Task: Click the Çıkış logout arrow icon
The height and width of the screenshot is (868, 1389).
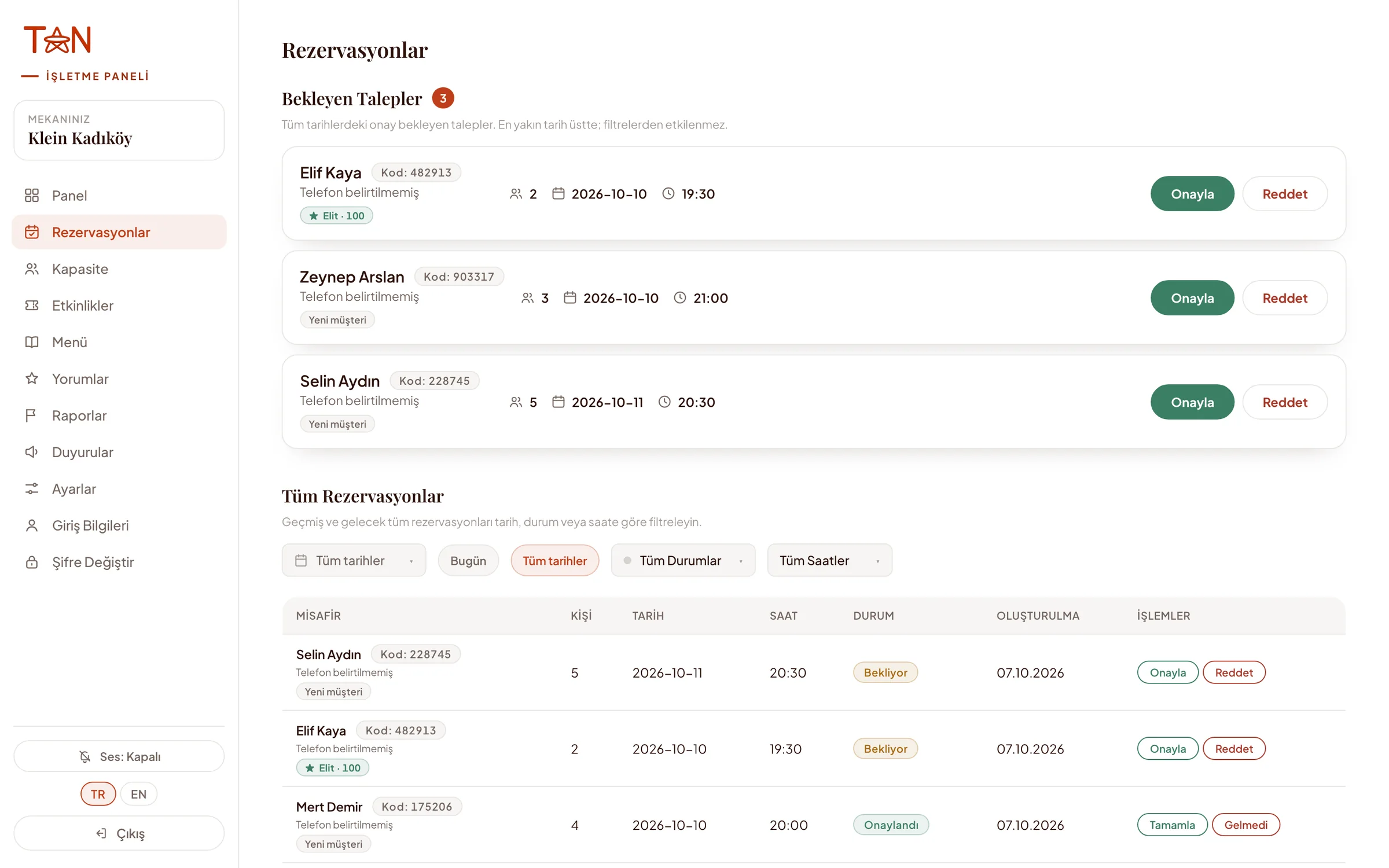Action: click(101, 833)
